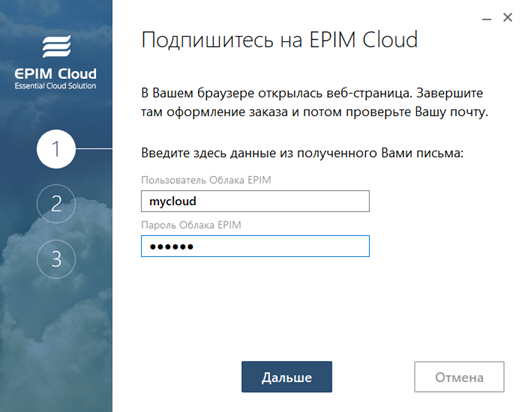Viewport: 525px width, 412px height.
Task: Minimize the EPIM Cloud window
Action: (486, 19)
